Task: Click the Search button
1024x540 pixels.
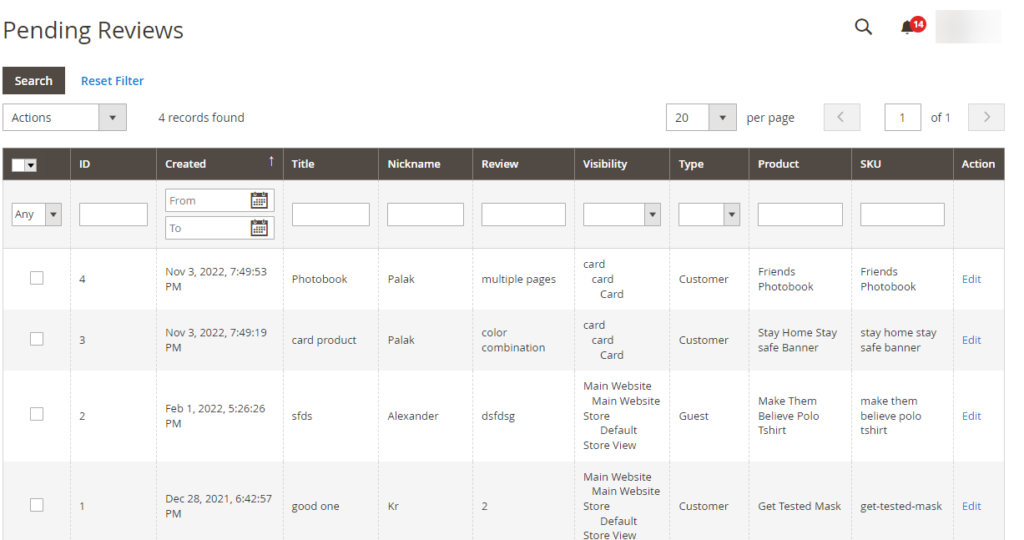Action: (33, 81)
